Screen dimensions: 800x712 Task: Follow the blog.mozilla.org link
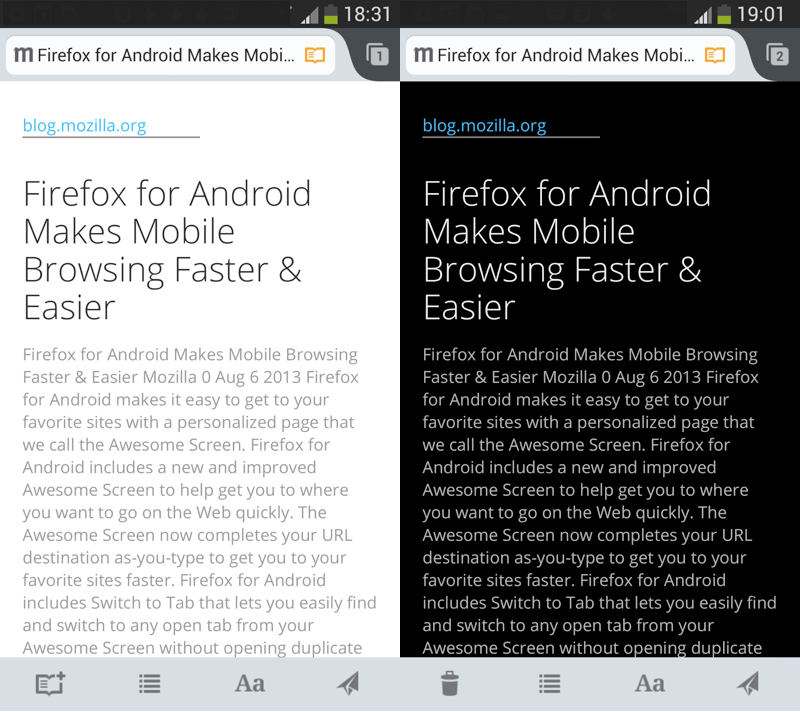(84, 125)
